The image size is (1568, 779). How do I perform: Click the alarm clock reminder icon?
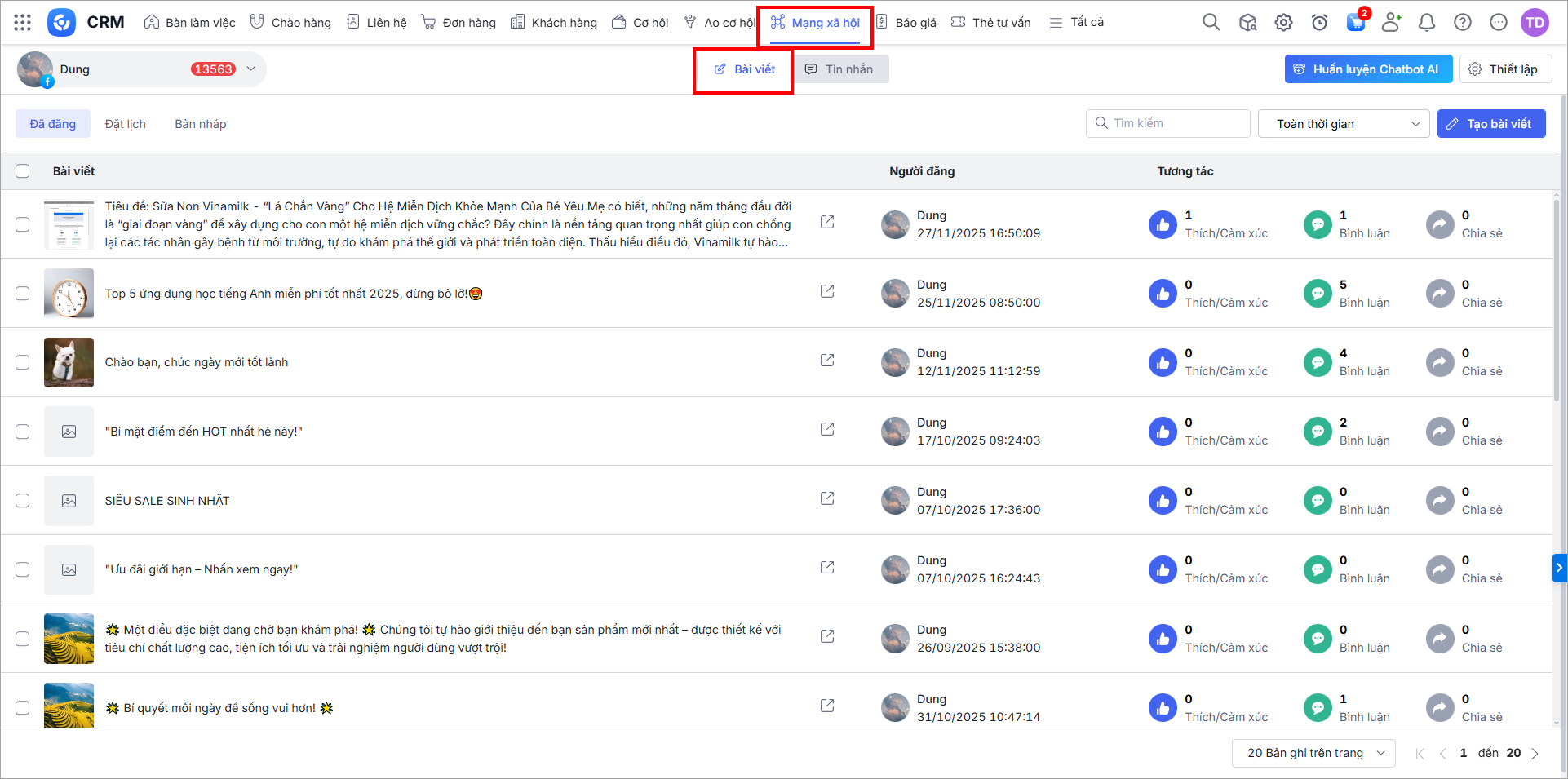tap(1319, 23)
